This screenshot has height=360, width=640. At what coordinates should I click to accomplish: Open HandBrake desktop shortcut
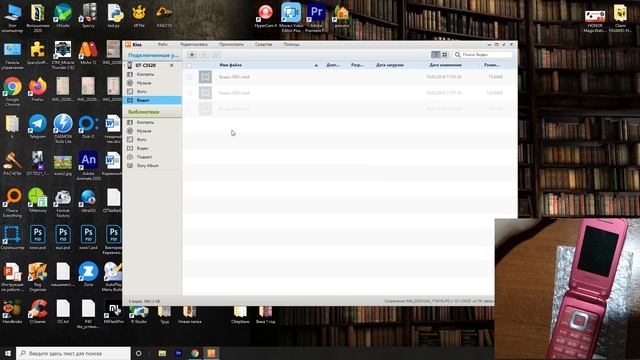(12, 312)
